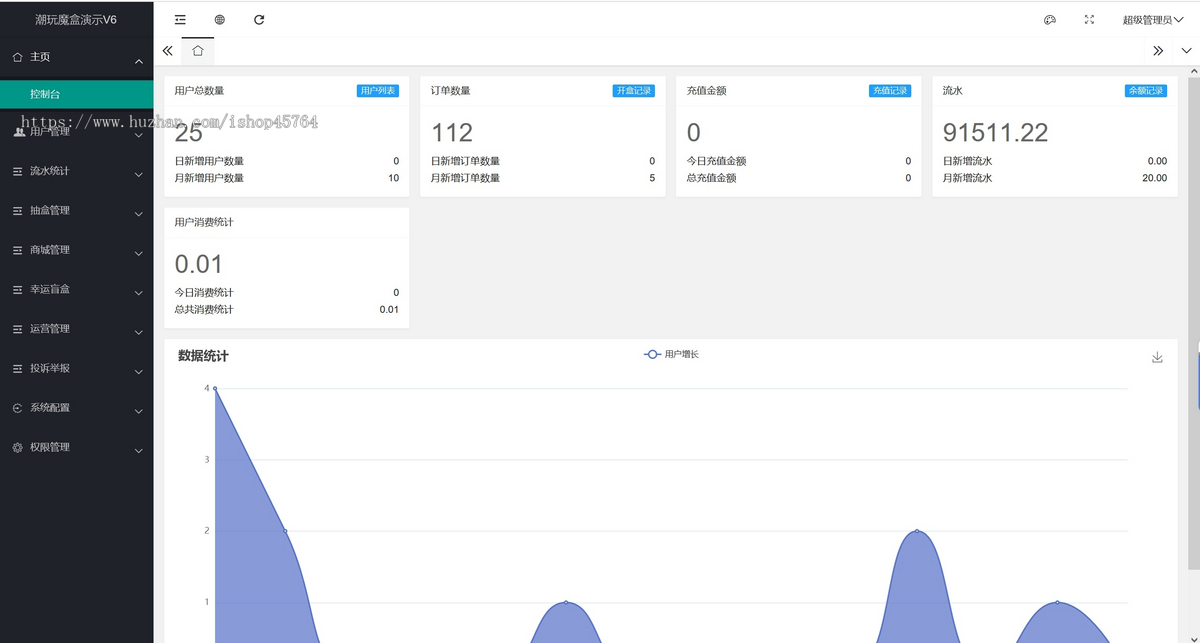
Task: Expand the 运营管理 menu
Action: [x=77, y=328]
